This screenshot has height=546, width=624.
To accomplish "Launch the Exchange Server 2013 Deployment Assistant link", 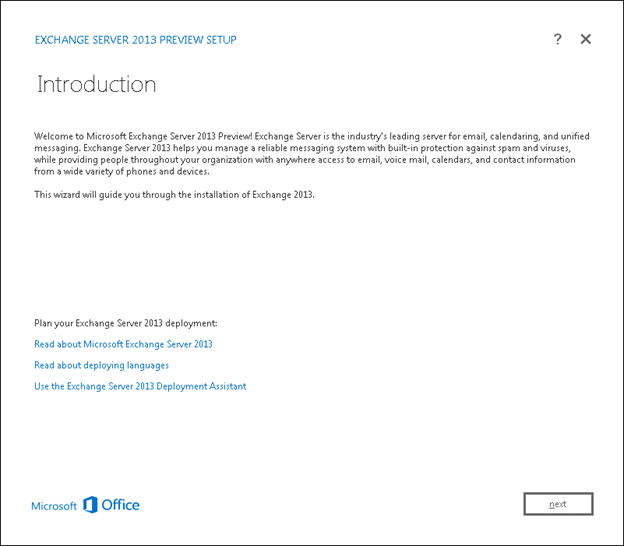I will (x=140, y=386).
